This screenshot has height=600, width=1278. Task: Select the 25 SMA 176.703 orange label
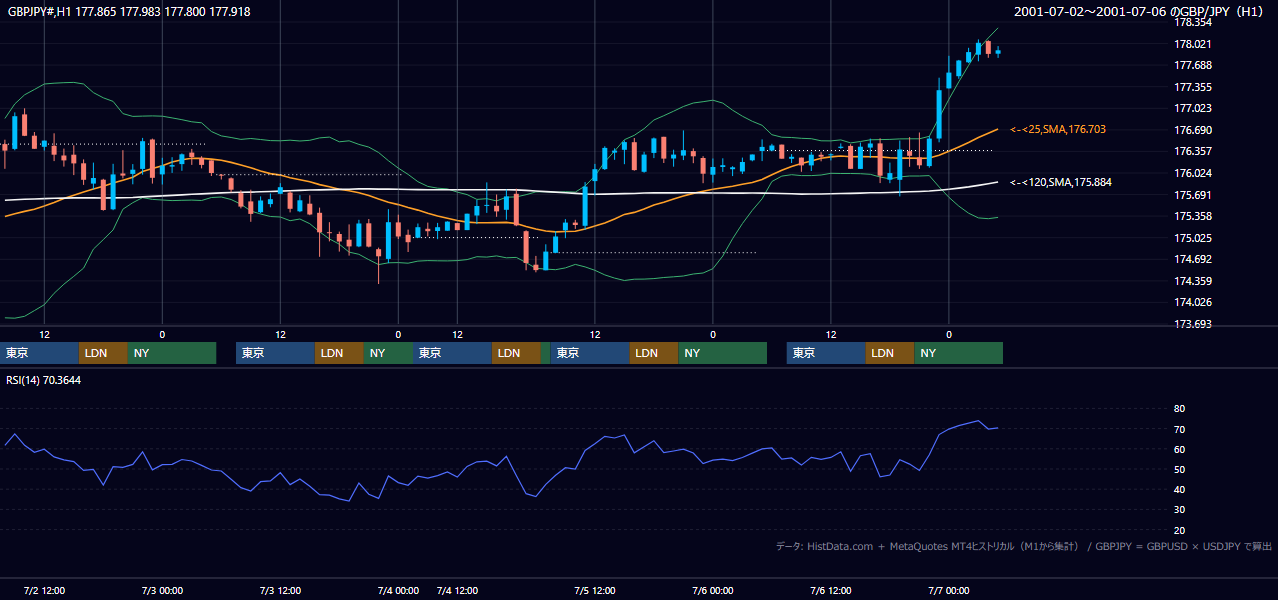(x=1058, y=130)
